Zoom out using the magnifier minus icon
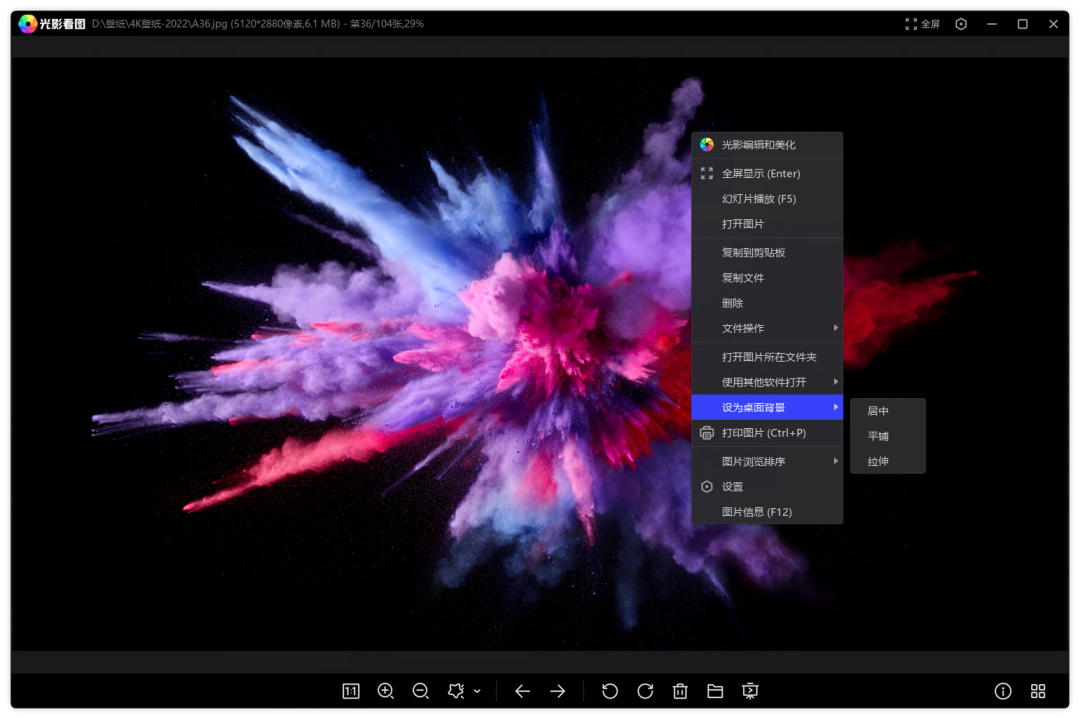This screenshot has height=719, width=1080. coord(421,691)
